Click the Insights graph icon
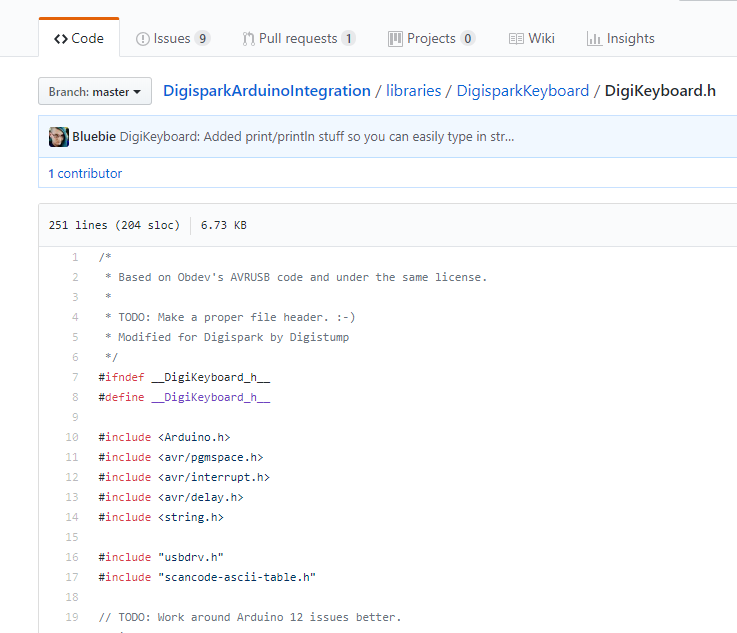This screenshot has width=737, height=633. [594, 39]
